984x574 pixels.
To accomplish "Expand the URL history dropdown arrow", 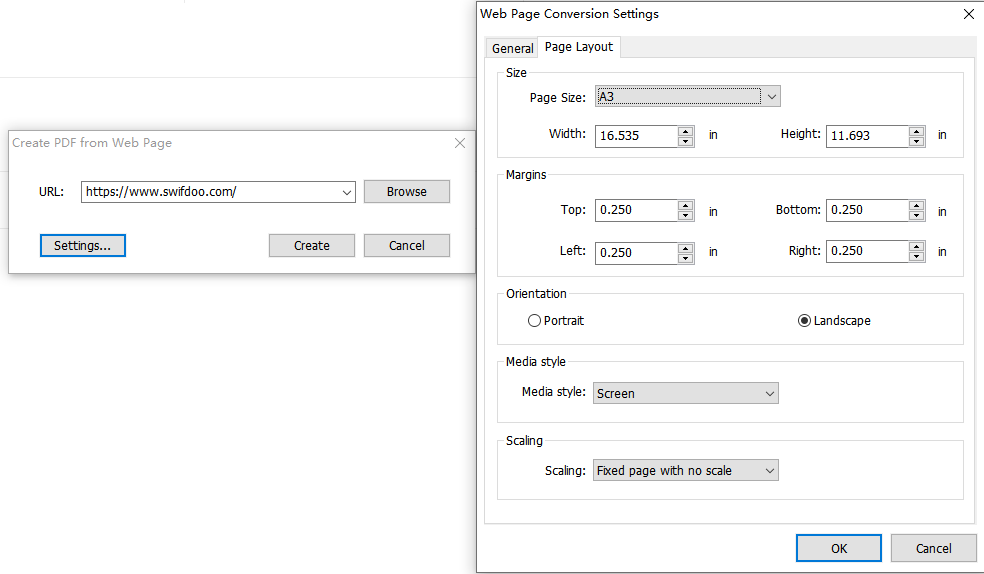I will (x=346, y=192).
